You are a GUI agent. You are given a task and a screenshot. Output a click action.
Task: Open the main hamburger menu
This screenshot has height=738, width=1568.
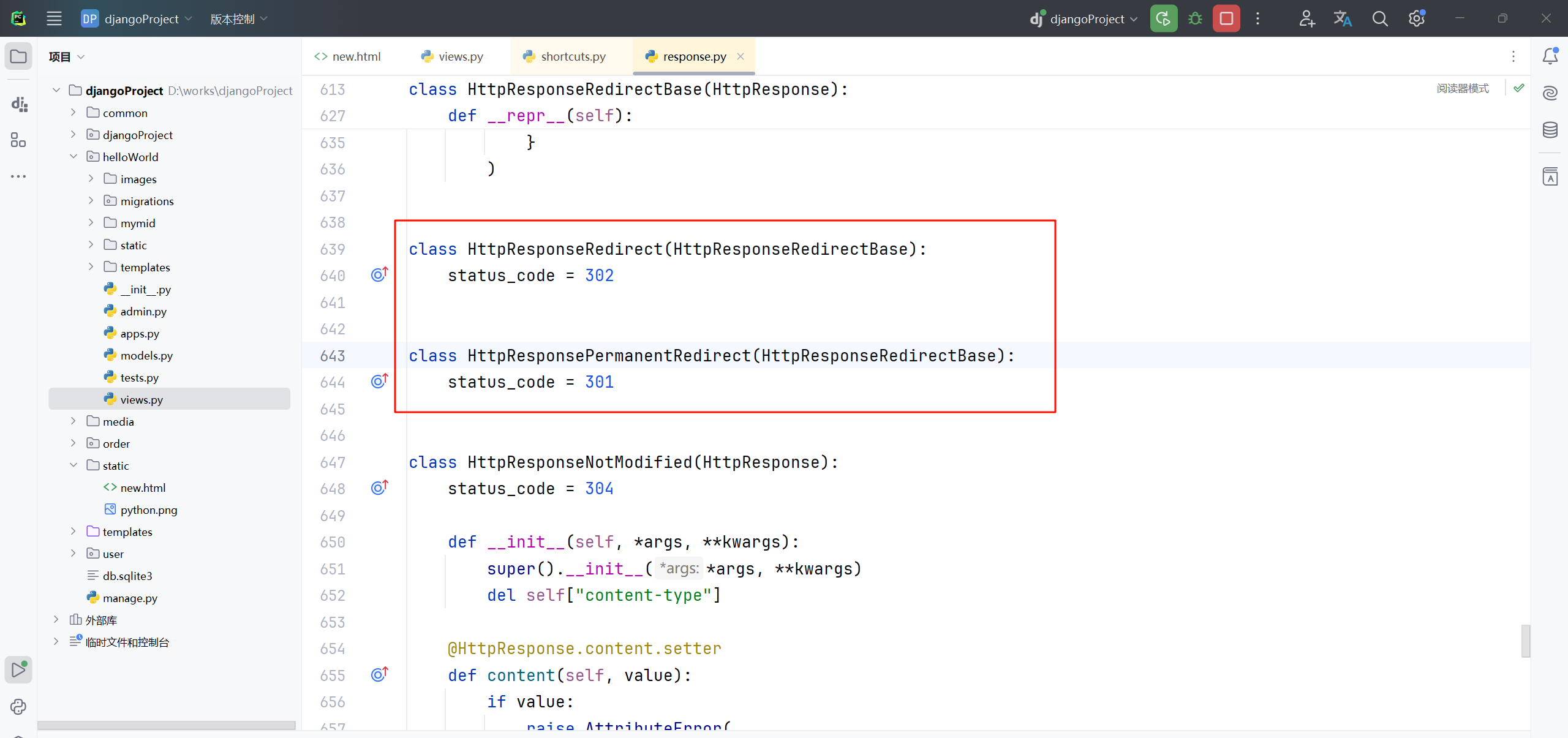[x=54, y=18]
